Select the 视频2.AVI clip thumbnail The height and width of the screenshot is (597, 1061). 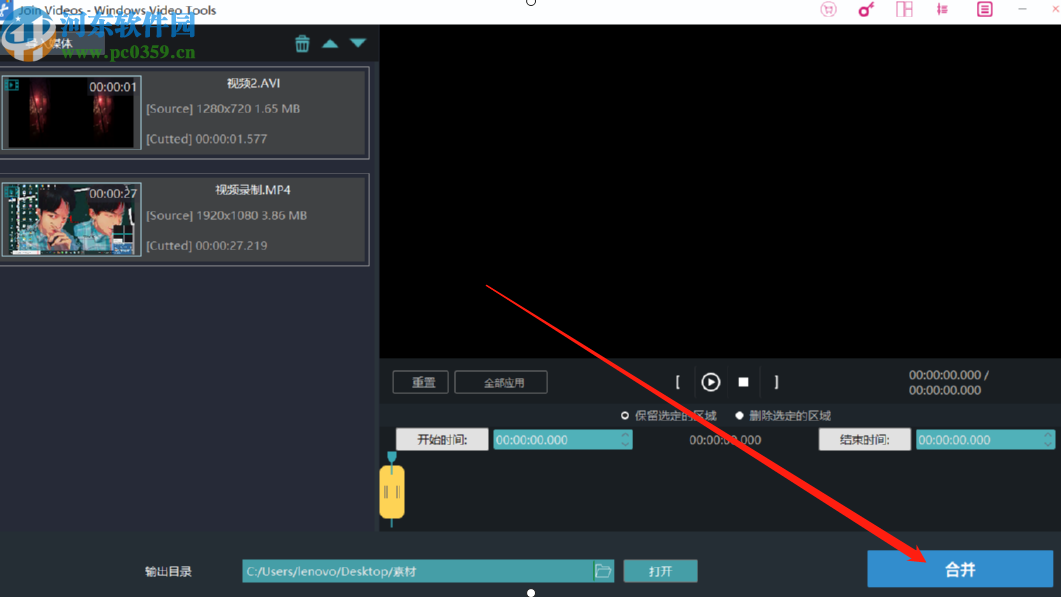click(x=71, y=112)
